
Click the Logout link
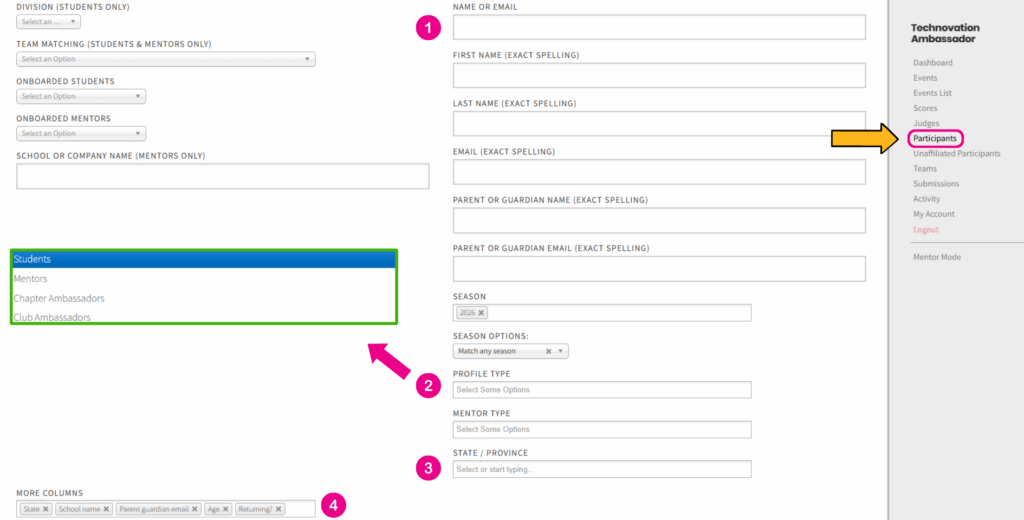(925, 229)
